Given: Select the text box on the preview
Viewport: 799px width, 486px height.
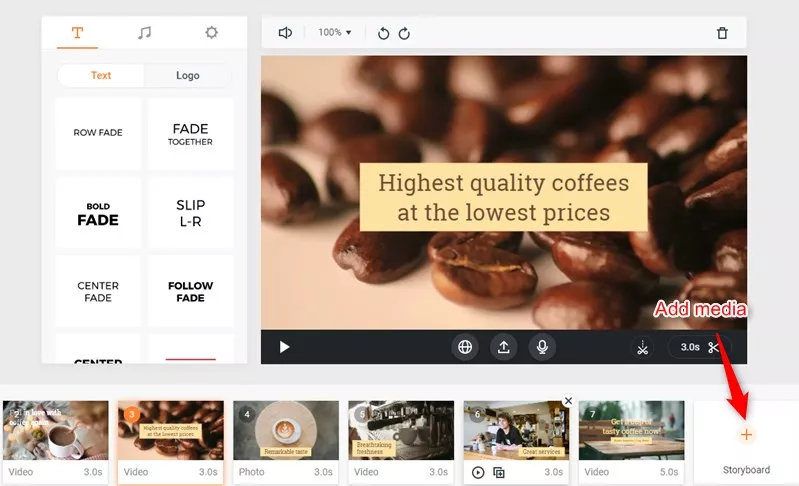Looking at the screenshot, I should pos(503,197).
